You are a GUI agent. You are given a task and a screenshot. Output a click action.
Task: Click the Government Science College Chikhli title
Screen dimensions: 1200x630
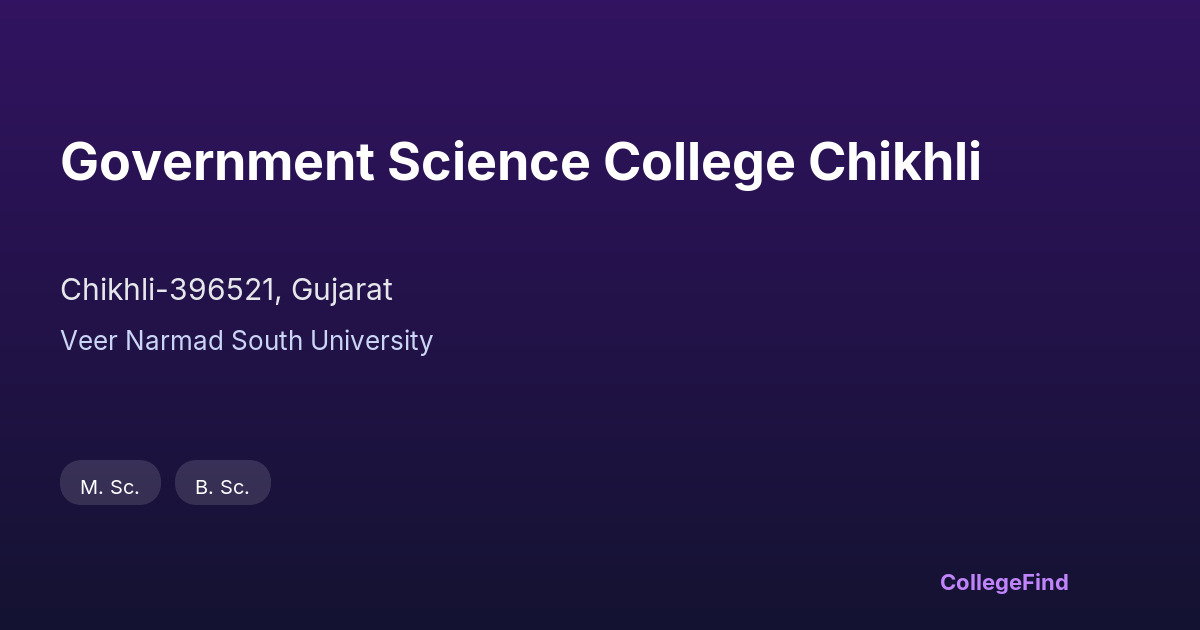click(520, 163)
